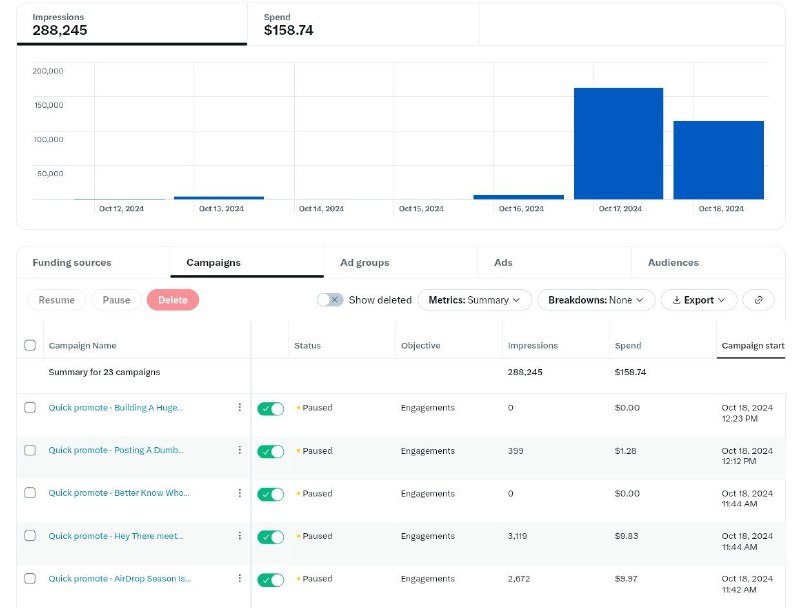Click the Oct 18, 2024 12:23 PM start date
This screenshot has height=608, width=800.
(x=747, y=413)
